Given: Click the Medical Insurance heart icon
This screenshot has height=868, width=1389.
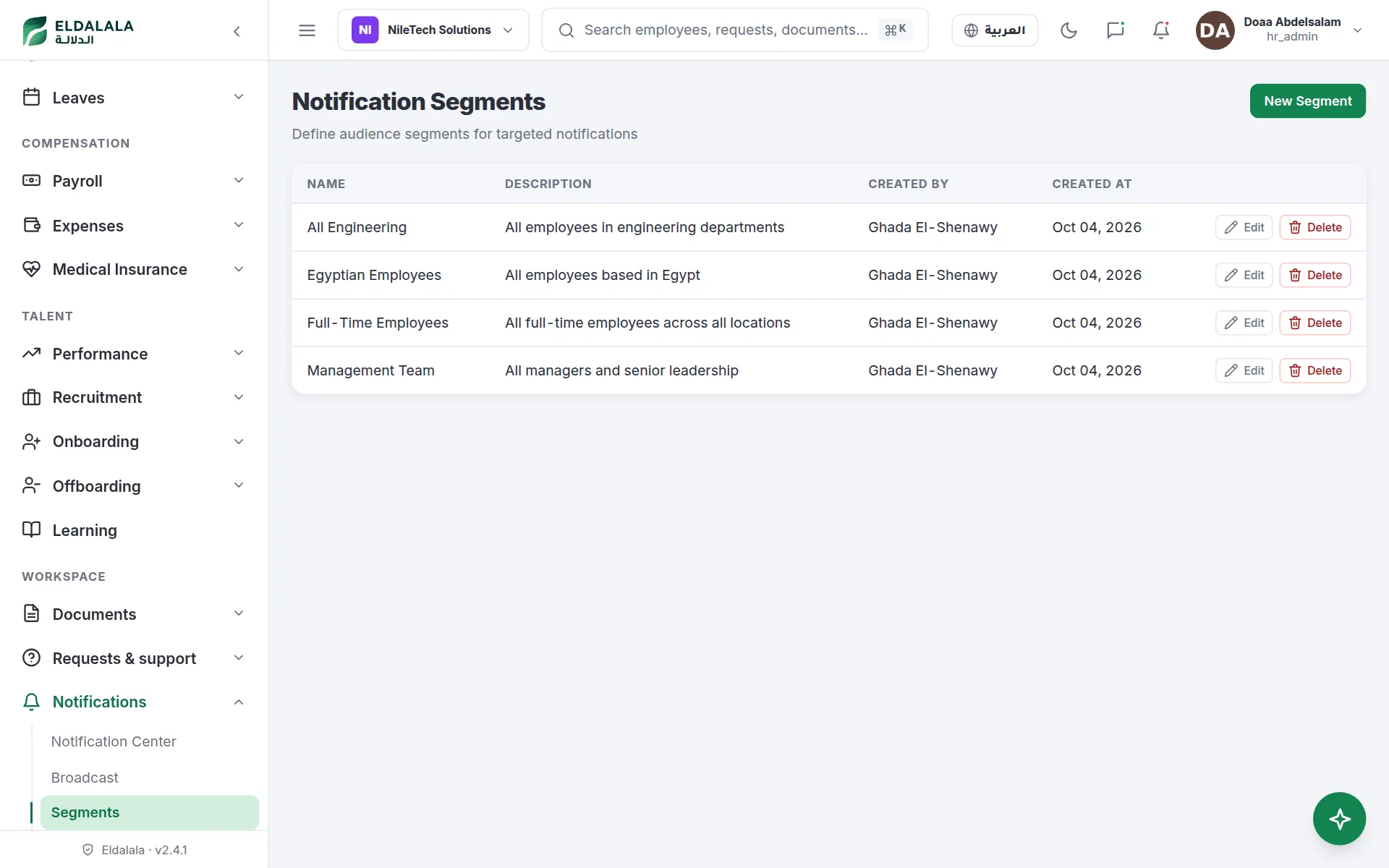Looking at the screenshot, I should tap(31, 269).
